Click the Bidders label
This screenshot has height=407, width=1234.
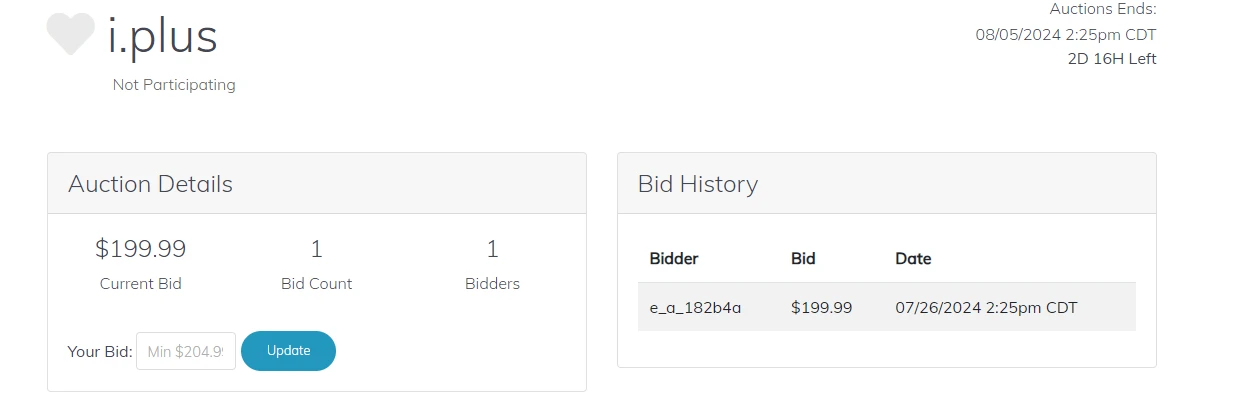492,283
